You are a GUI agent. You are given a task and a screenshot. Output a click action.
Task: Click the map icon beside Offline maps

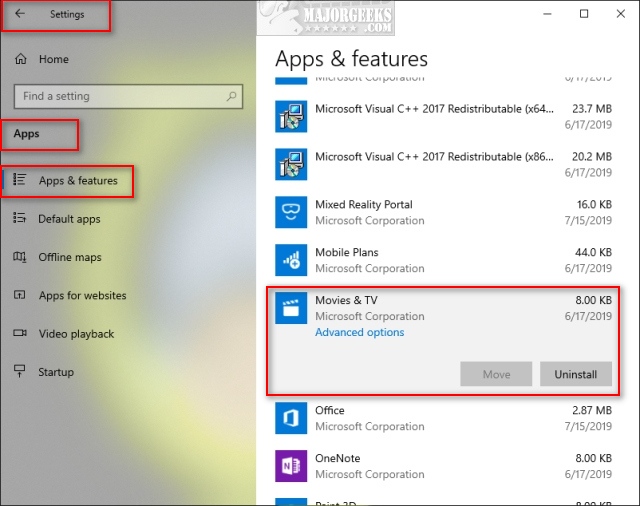(20, 257)
